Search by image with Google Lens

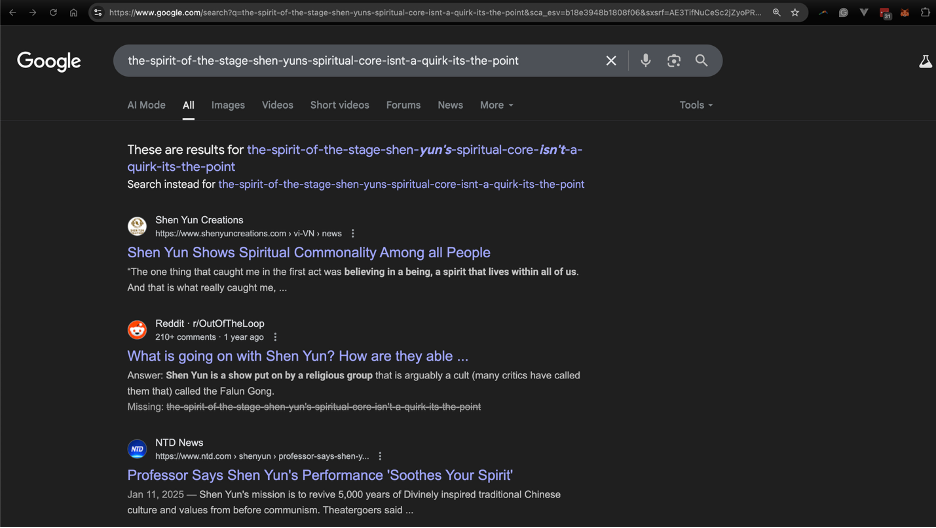[674, 60]
